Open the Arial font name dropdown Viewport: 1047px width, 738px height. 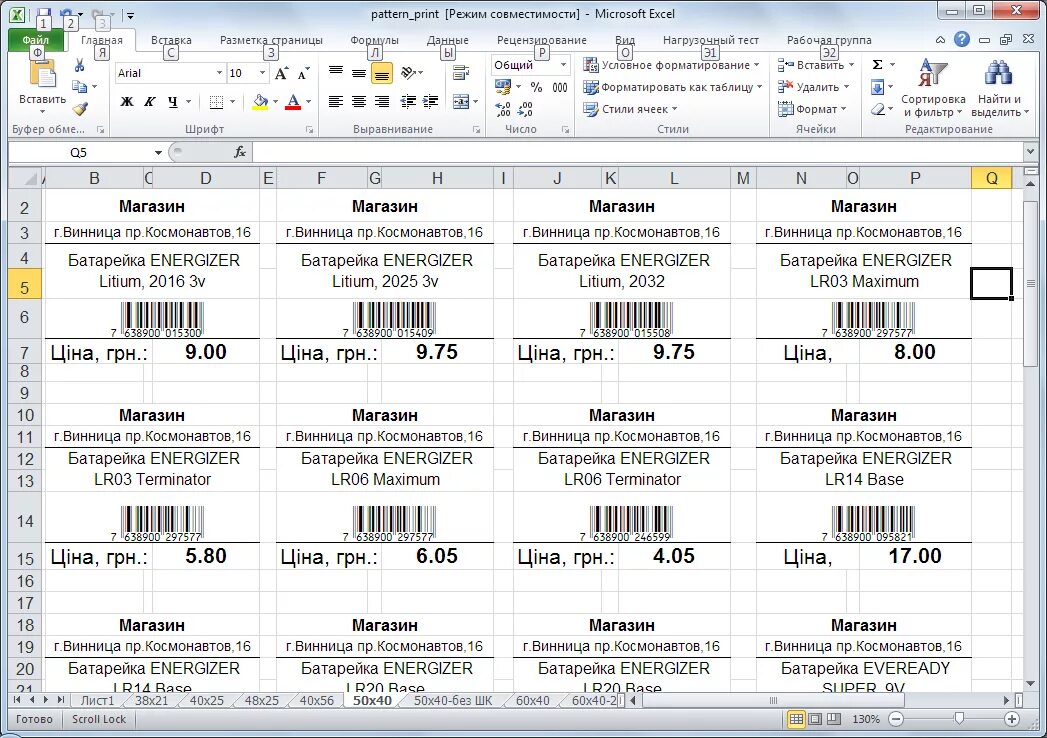[219, 73]
